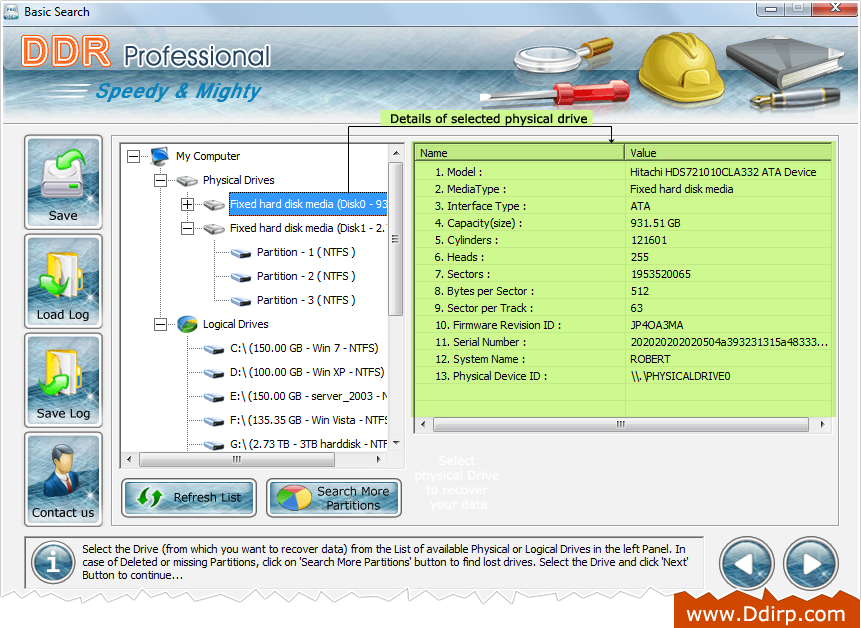Click the Disk1 hard drive icon
Viewport: 861px width, 628px height.
[214, 228]
